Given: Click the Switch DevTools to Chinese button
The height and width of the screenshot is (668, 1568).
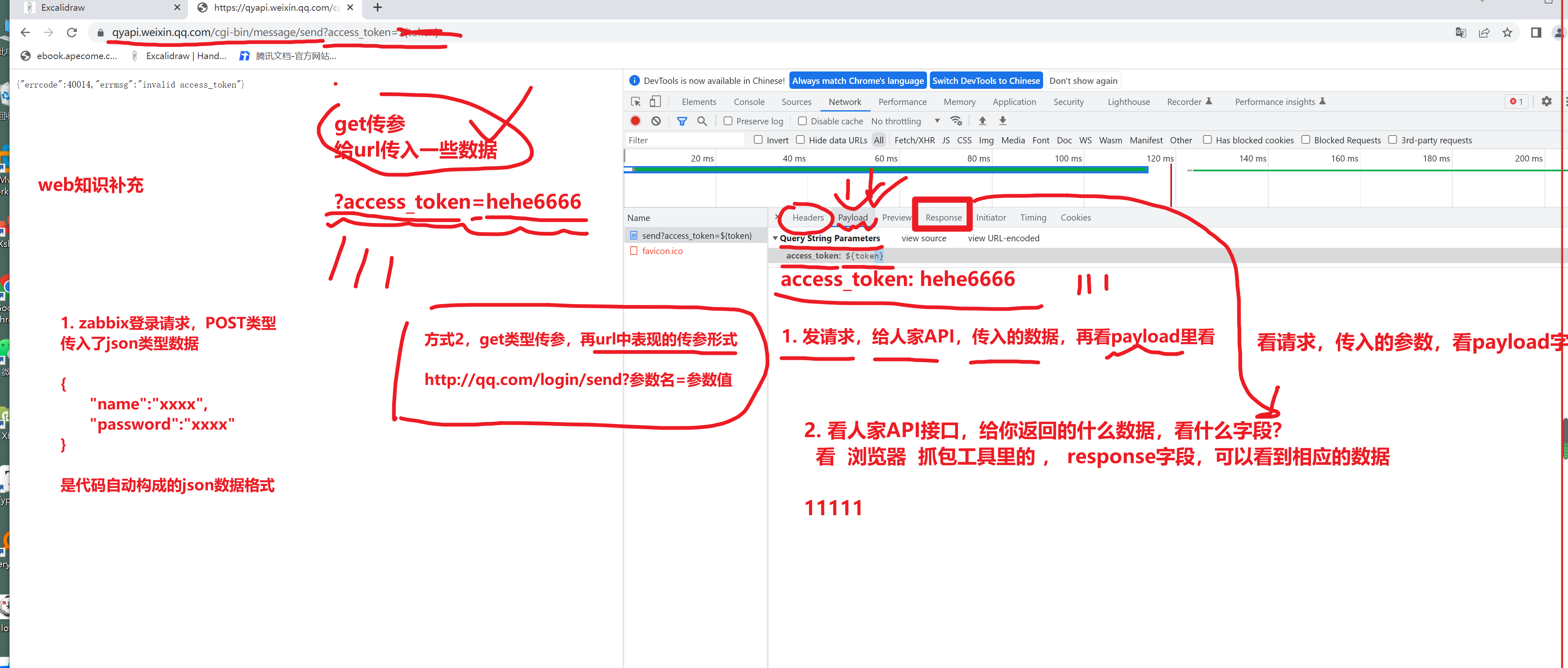Looking at the screenshot, I should (x=986, y=80).
